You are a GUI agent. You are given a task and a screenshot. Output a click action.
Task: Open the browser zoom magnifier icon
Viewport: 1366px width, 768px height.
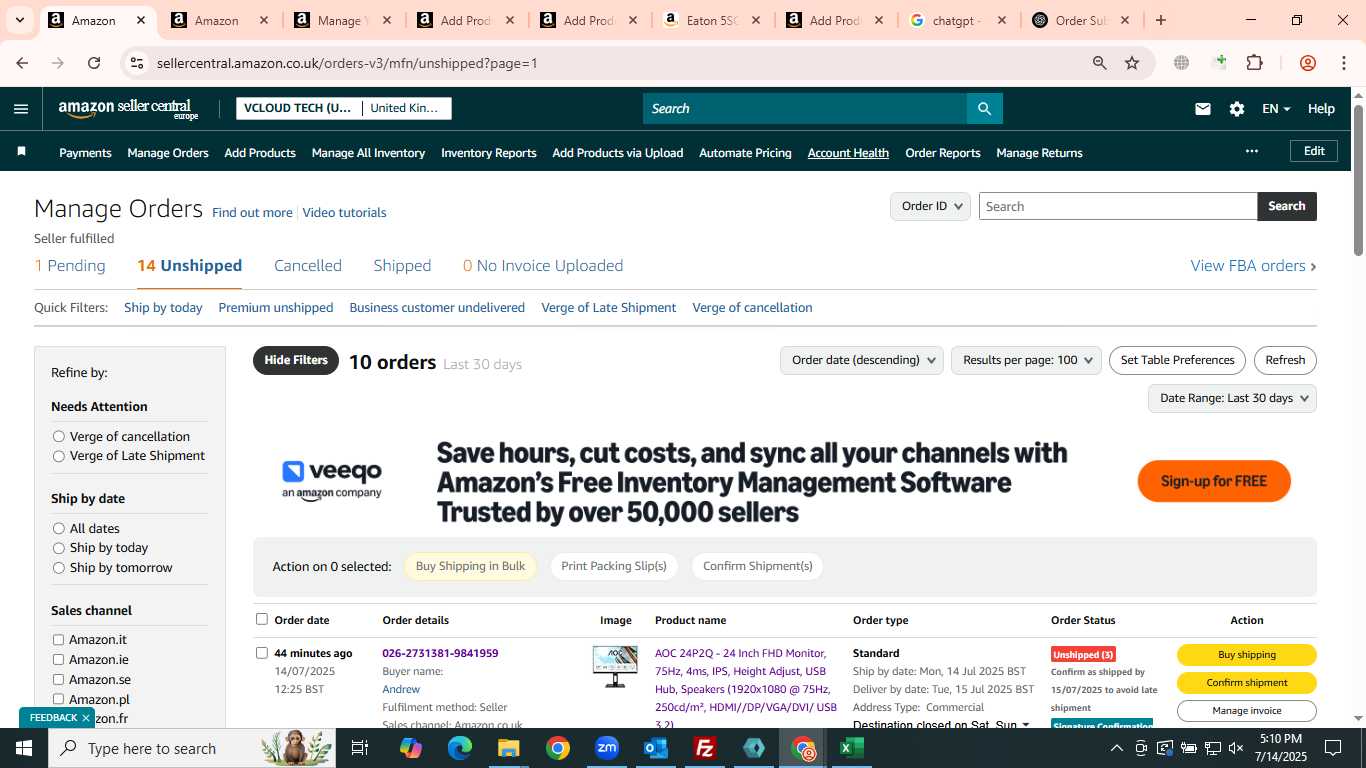click(1100, 63)
